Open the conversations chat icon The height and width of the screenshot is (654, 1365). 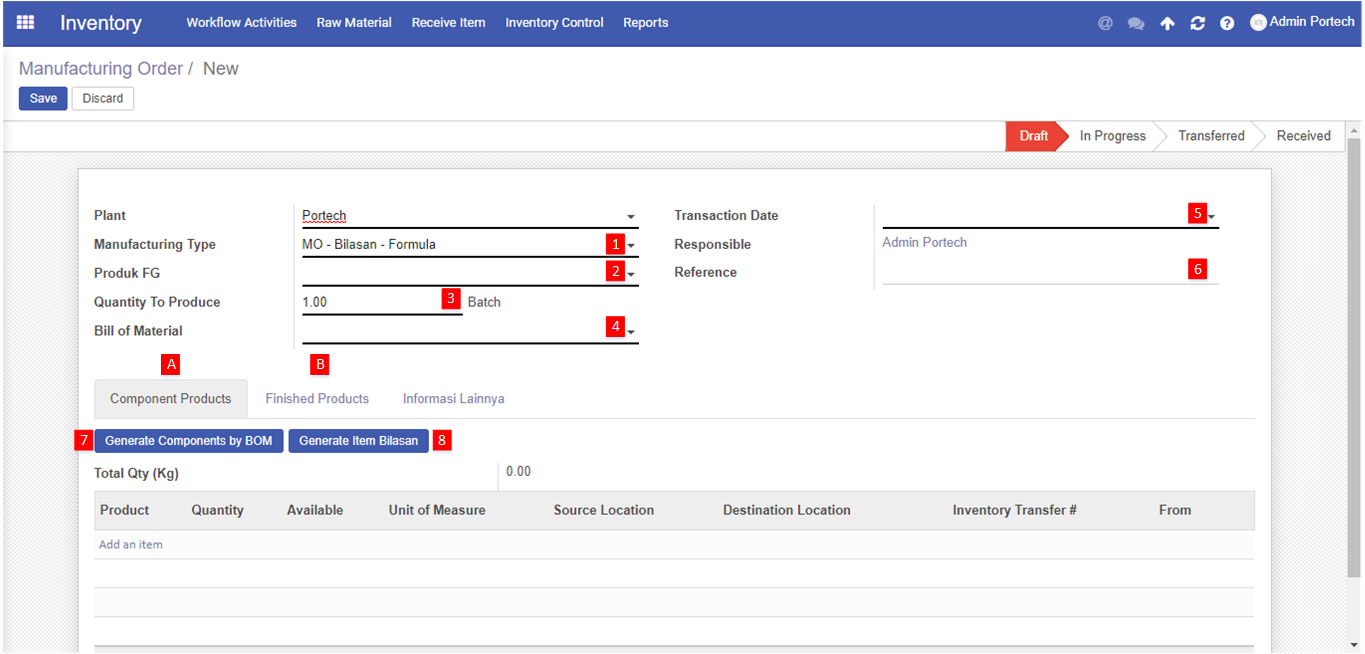[1136, 23]
